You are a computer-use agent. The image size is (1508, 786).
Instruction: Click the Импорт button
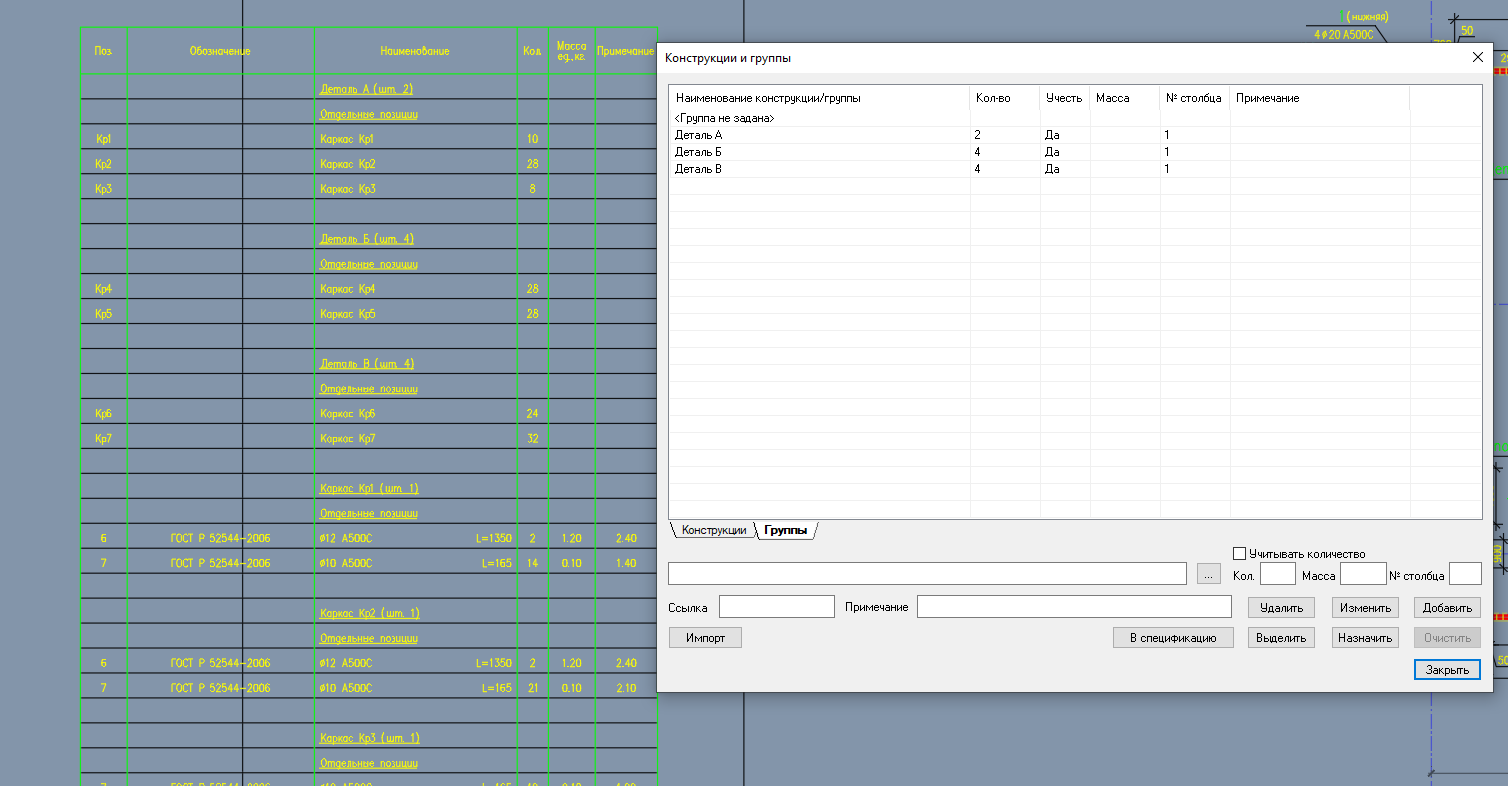[x=705, y=637]
